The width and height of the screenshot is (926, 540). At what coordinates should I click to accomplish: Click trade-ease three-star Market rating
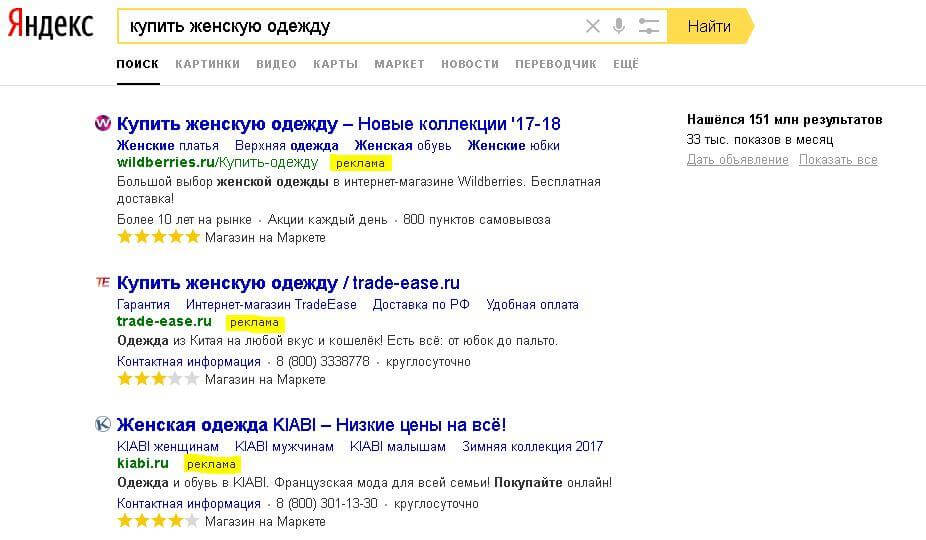click(159, 379)
